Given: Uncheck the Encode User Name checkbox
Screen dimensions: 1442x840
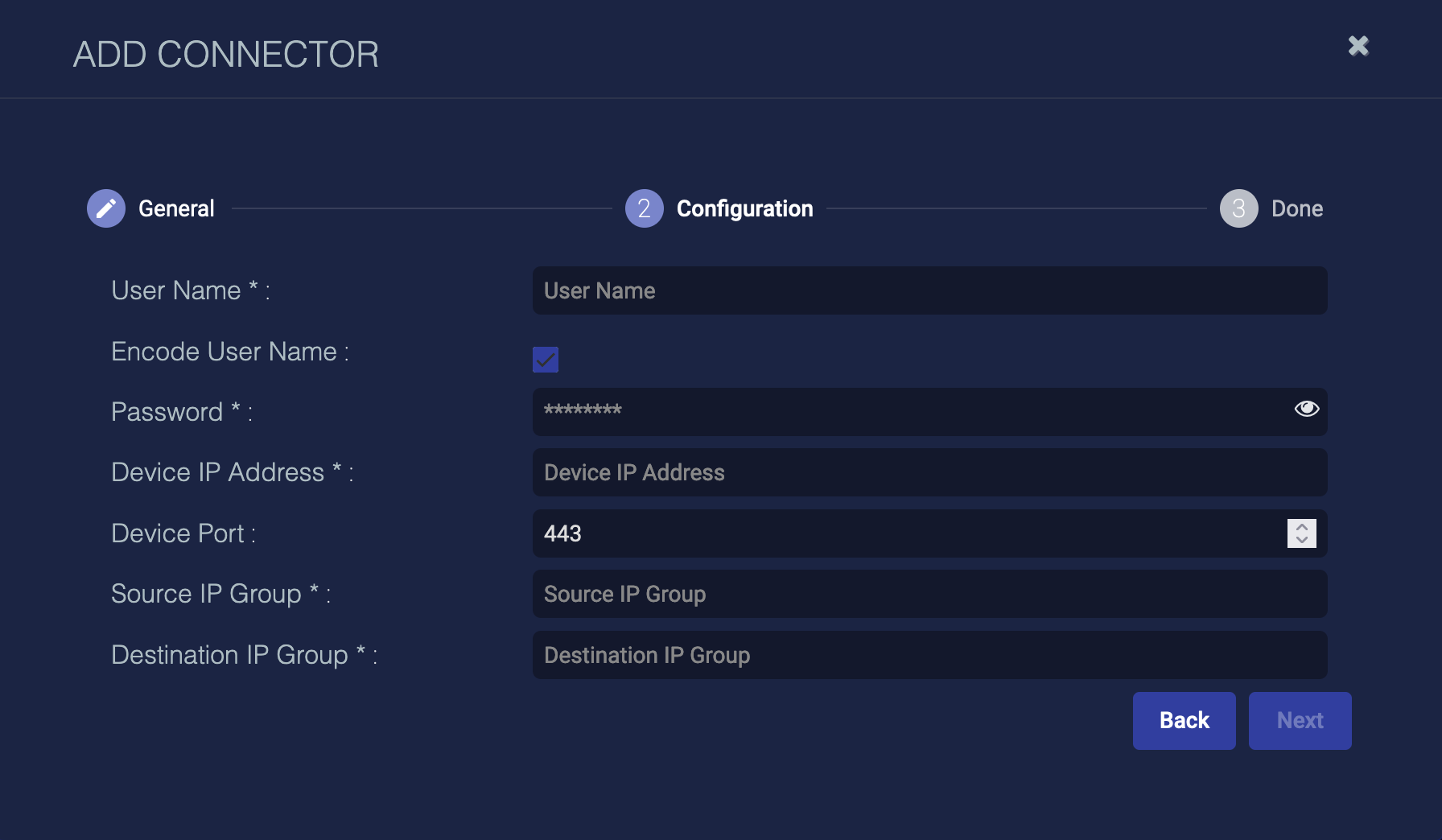Looking at the screenshot, I should [546, 360].
